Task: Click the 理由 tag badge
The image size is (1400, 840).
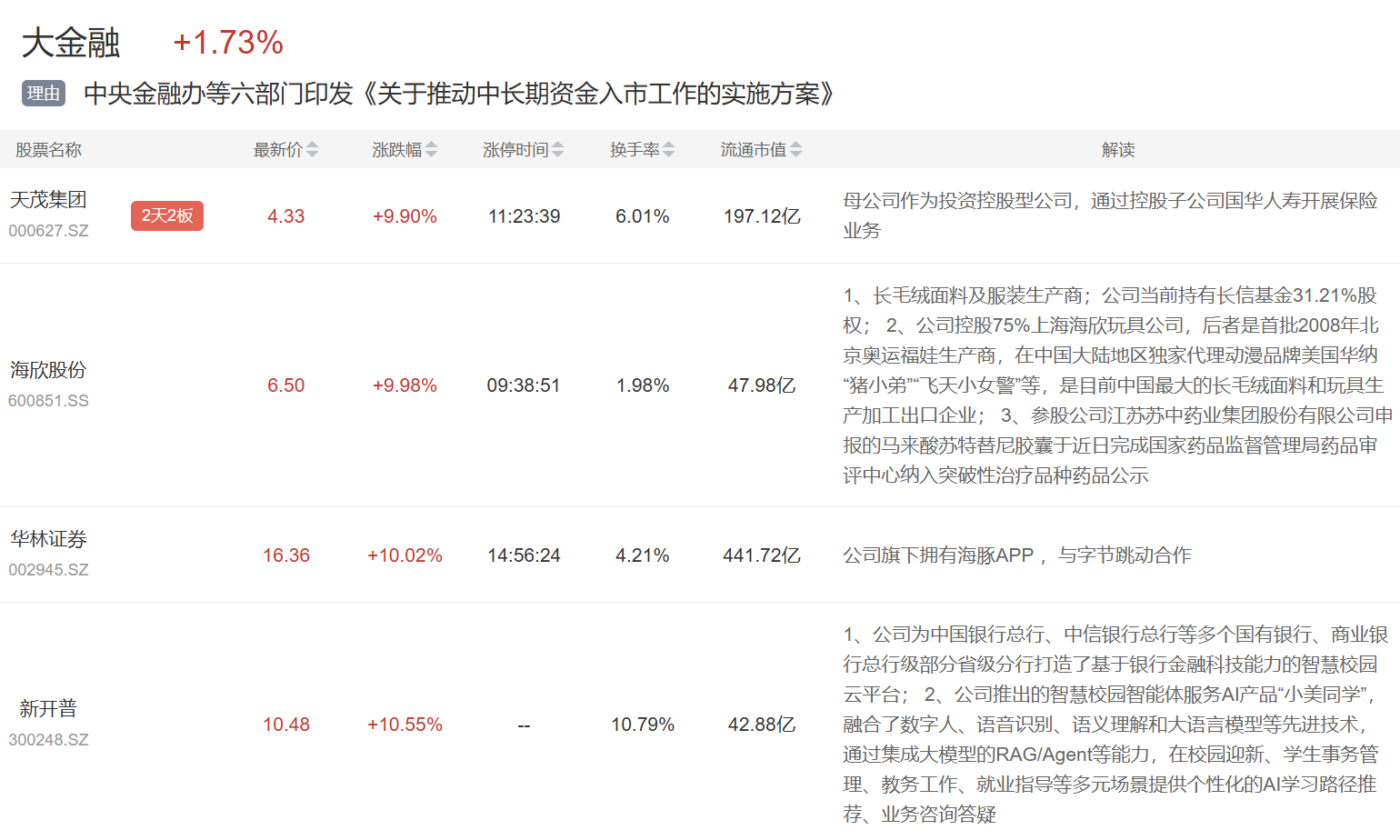Action: [x=44, y=94]
